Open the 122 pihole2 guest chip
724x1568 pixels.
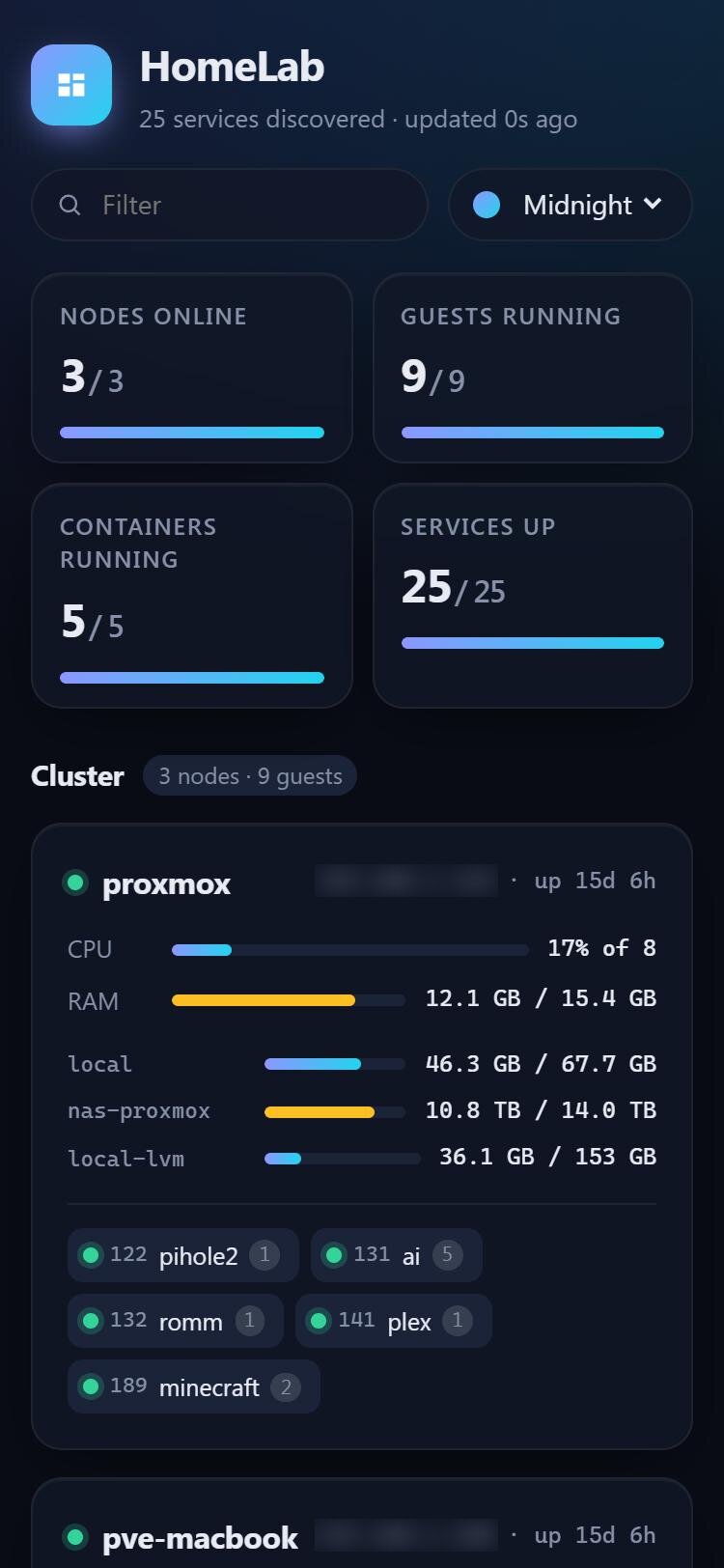click(x=183, y=1255)
